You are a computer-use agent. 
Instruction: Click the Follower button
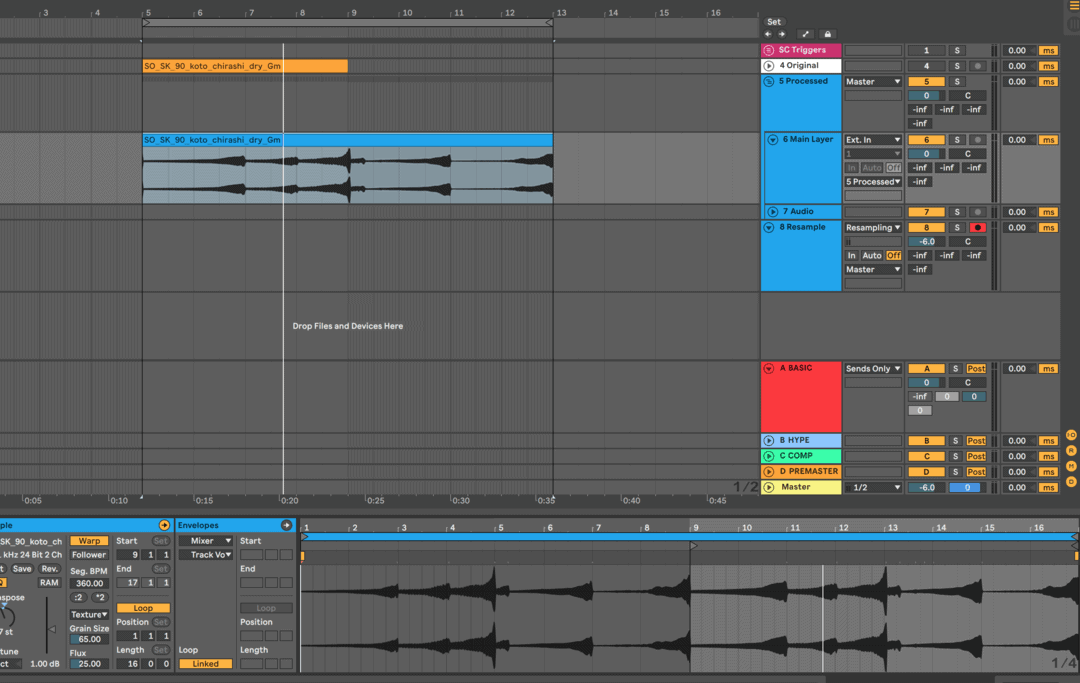pyautogui.click(x=88, y=554)
